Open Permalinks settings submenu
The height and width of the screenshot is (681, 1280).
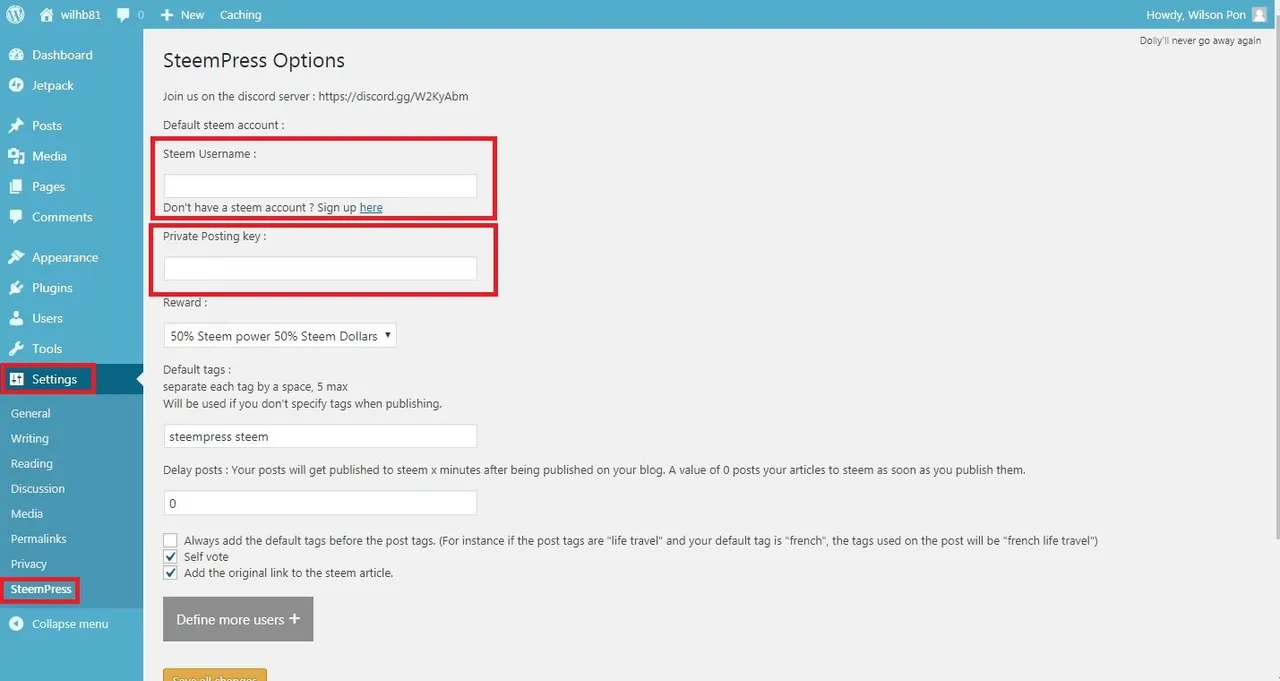point(38,539)
